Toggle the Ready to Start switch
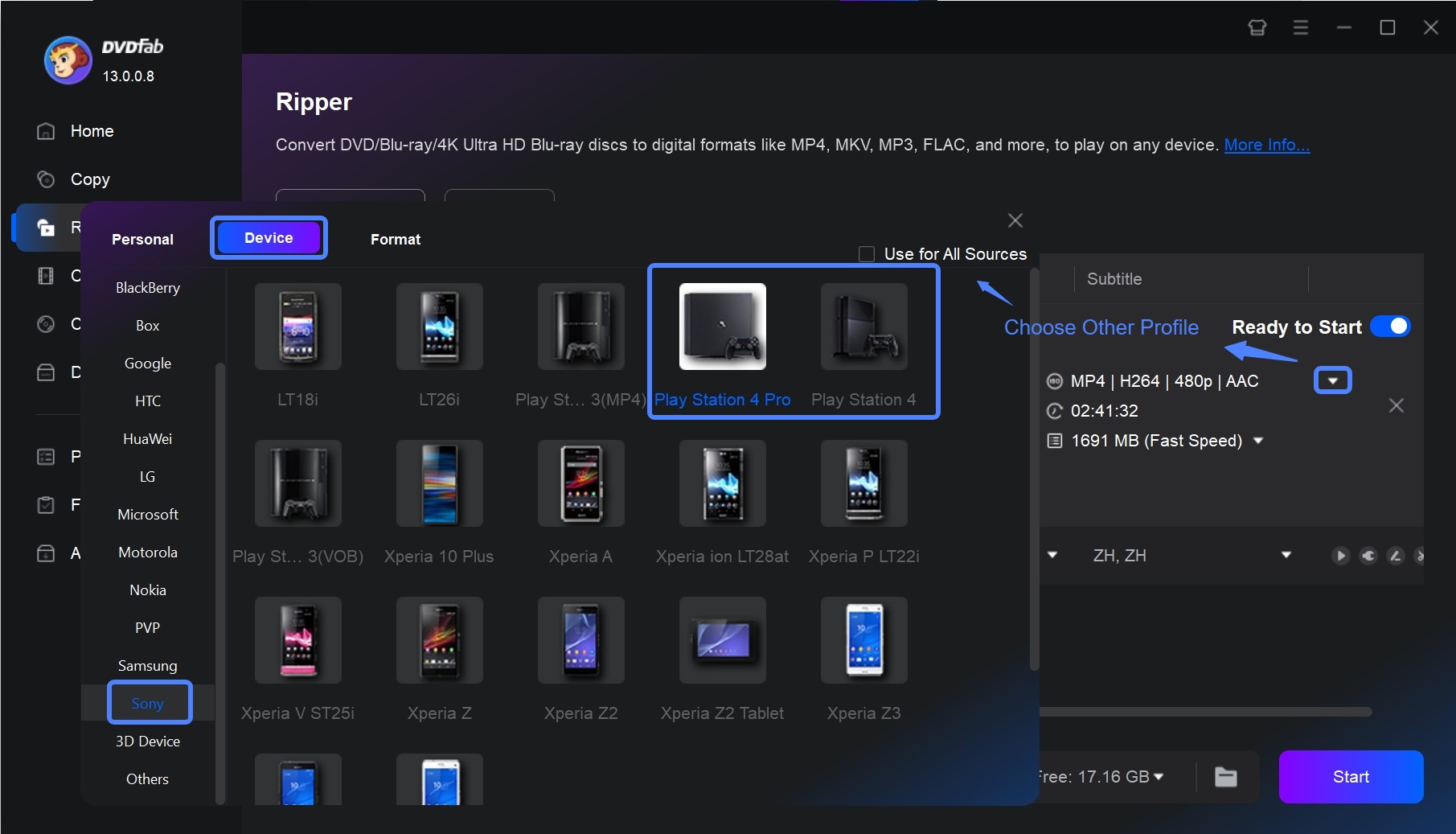The height and width of the screenshot is (834, 1456). point(1390,327)
